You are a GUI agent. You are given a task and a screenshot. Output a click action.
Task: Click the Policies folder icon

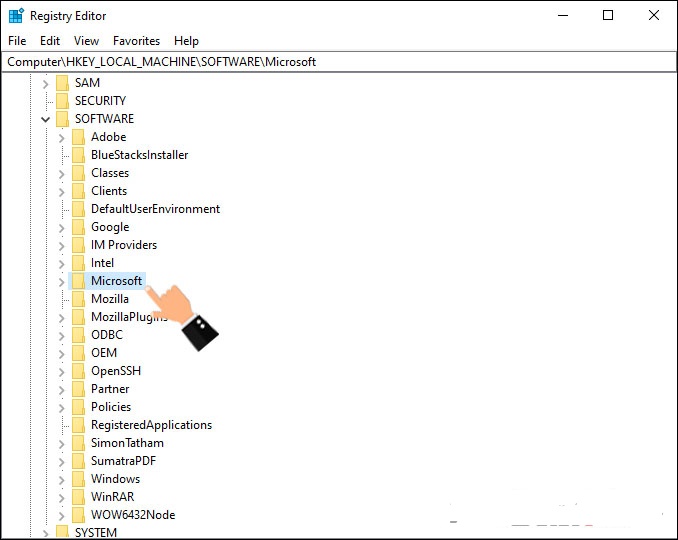(78, 407)
